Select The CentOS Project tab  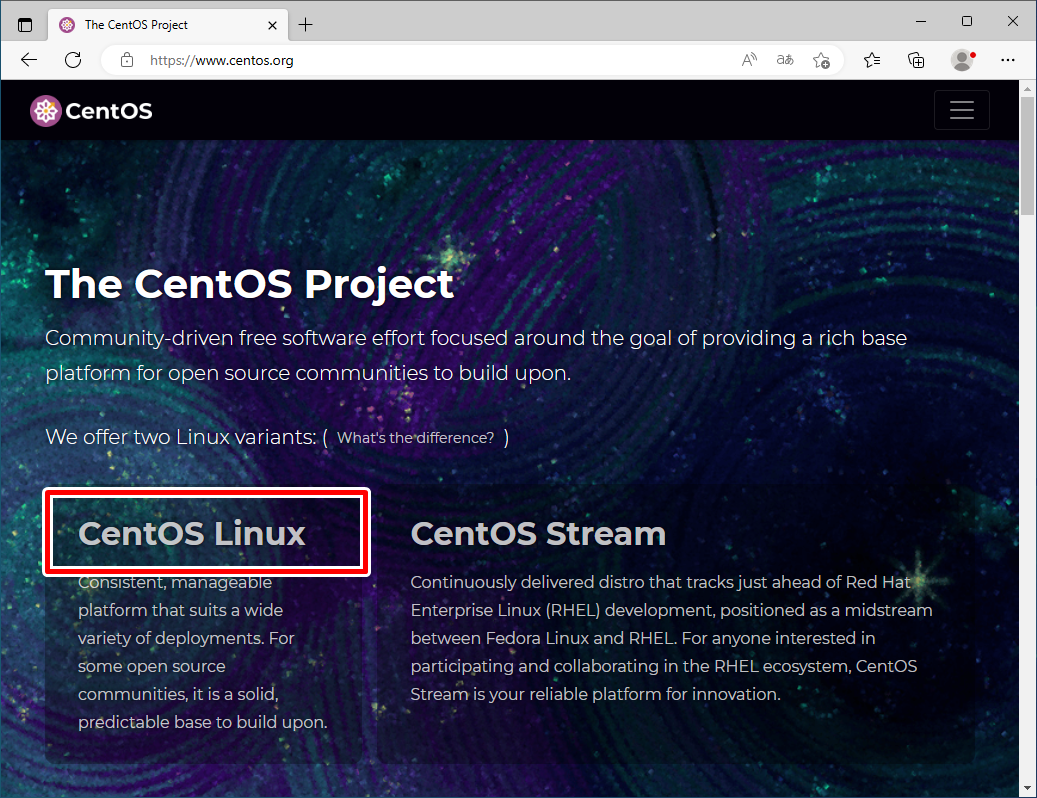[x=168, y=25]
